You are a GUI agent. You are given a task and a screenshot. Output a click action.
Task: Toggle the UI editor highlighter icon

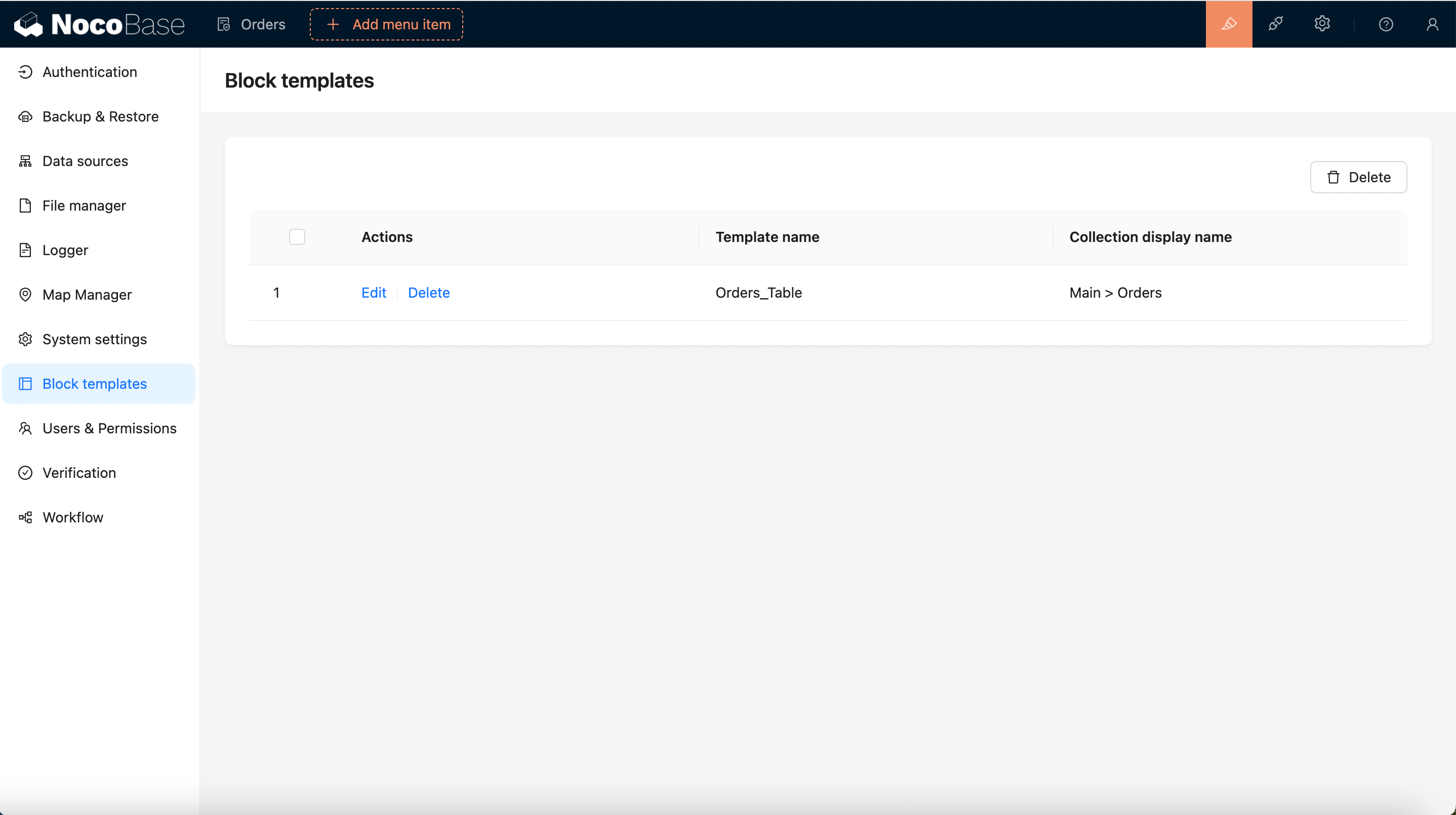click(1228, 24)
